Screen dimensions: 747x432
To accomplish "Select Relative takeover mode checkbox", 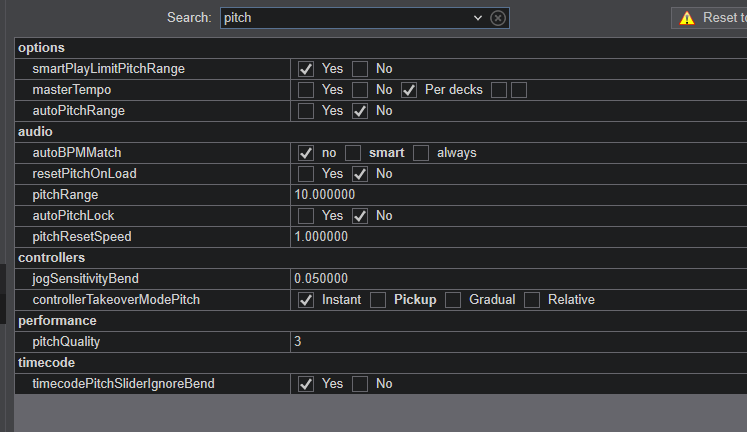I will (532, 300).
